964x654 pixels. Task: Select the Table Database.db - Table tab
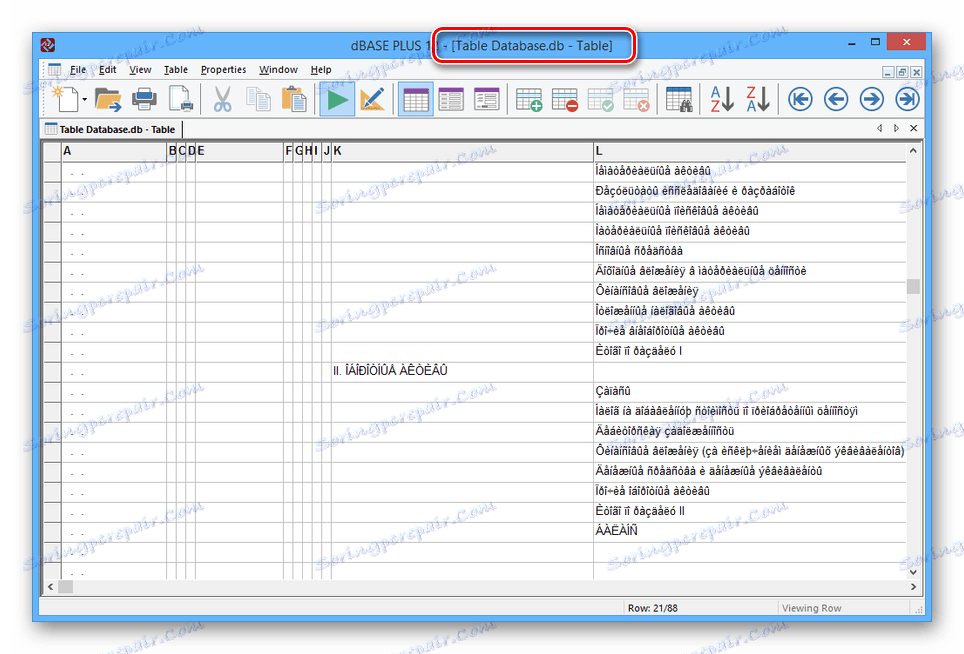111,129
